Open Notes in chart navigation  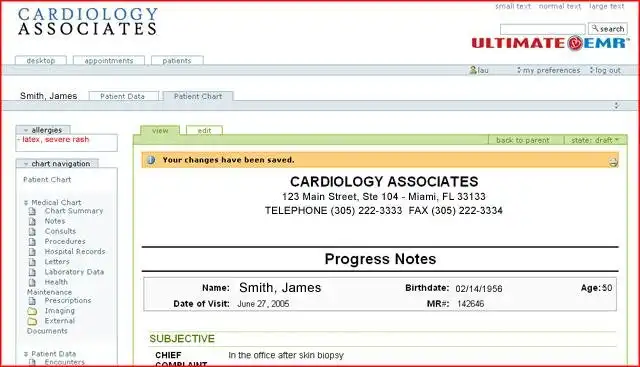click(55, 221)
